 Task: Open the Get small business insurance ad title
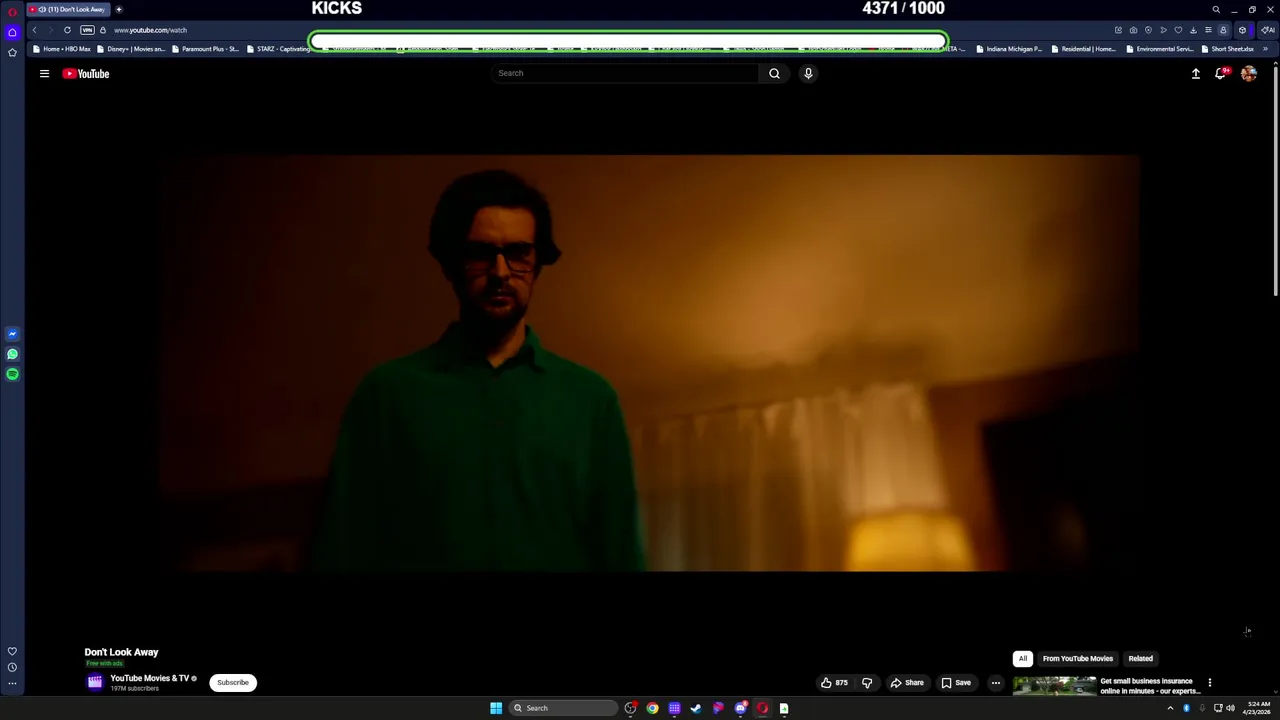coord(1150,686)
